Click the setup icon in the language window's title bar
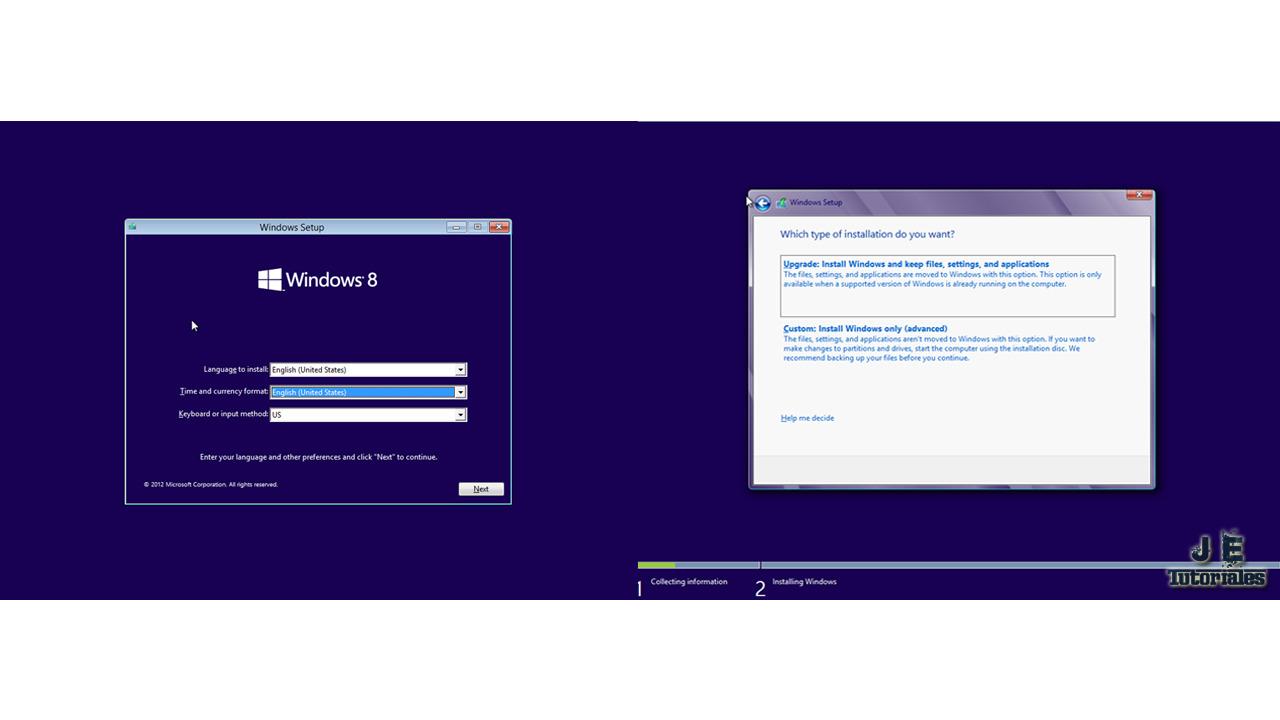 click(132, 227)
